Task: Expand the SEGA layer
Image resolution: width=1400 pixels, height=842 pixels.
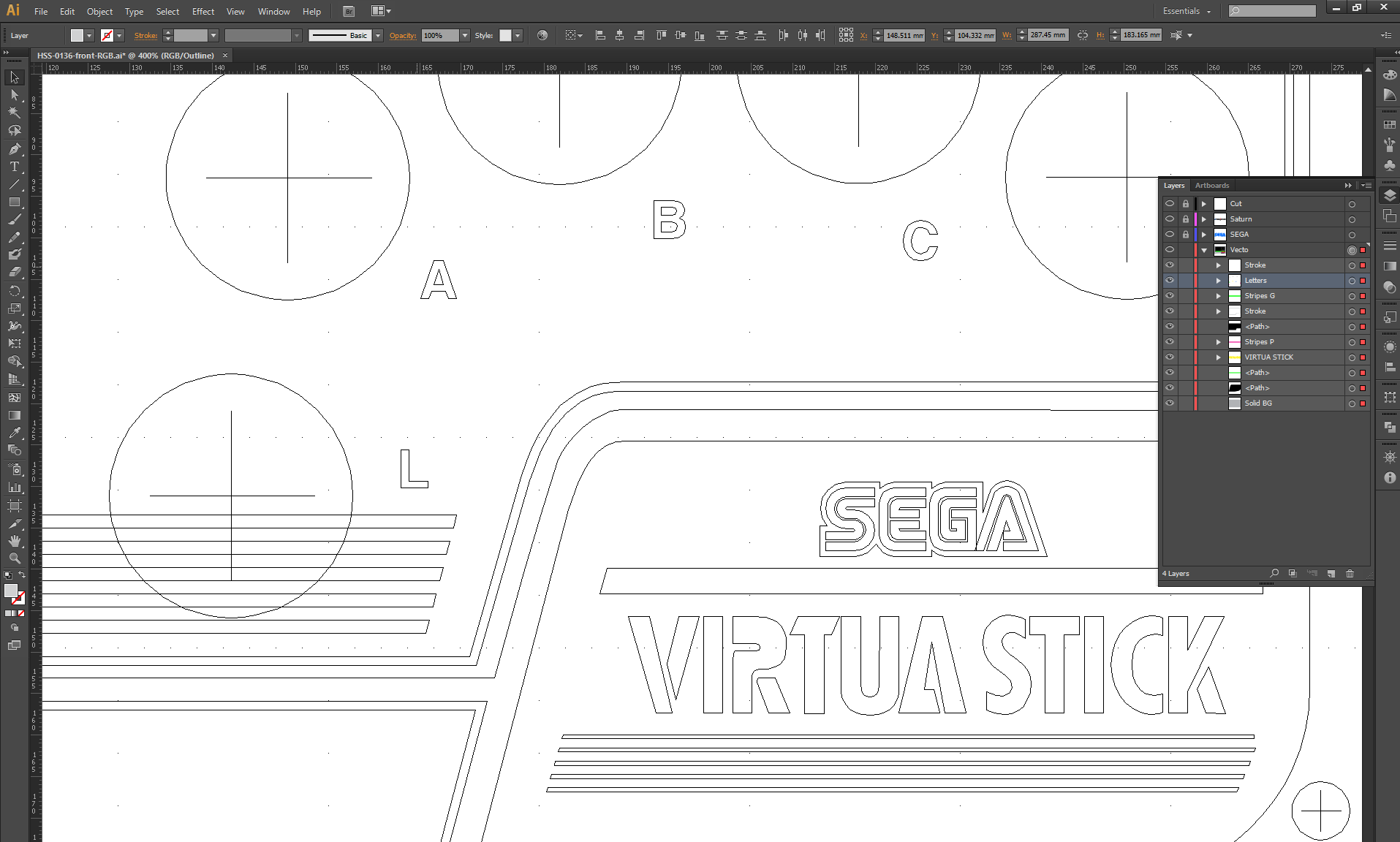Action: tap(1204, 235)
